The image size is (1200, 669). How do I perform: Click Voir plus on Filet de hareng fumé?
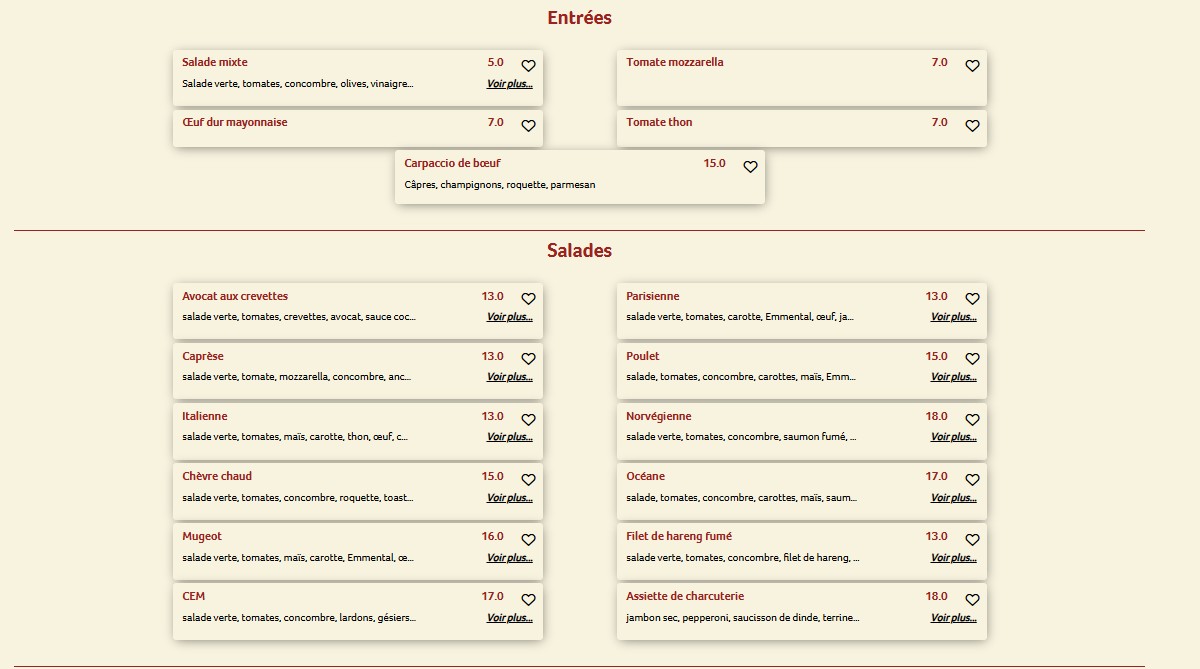coord(953,558)
